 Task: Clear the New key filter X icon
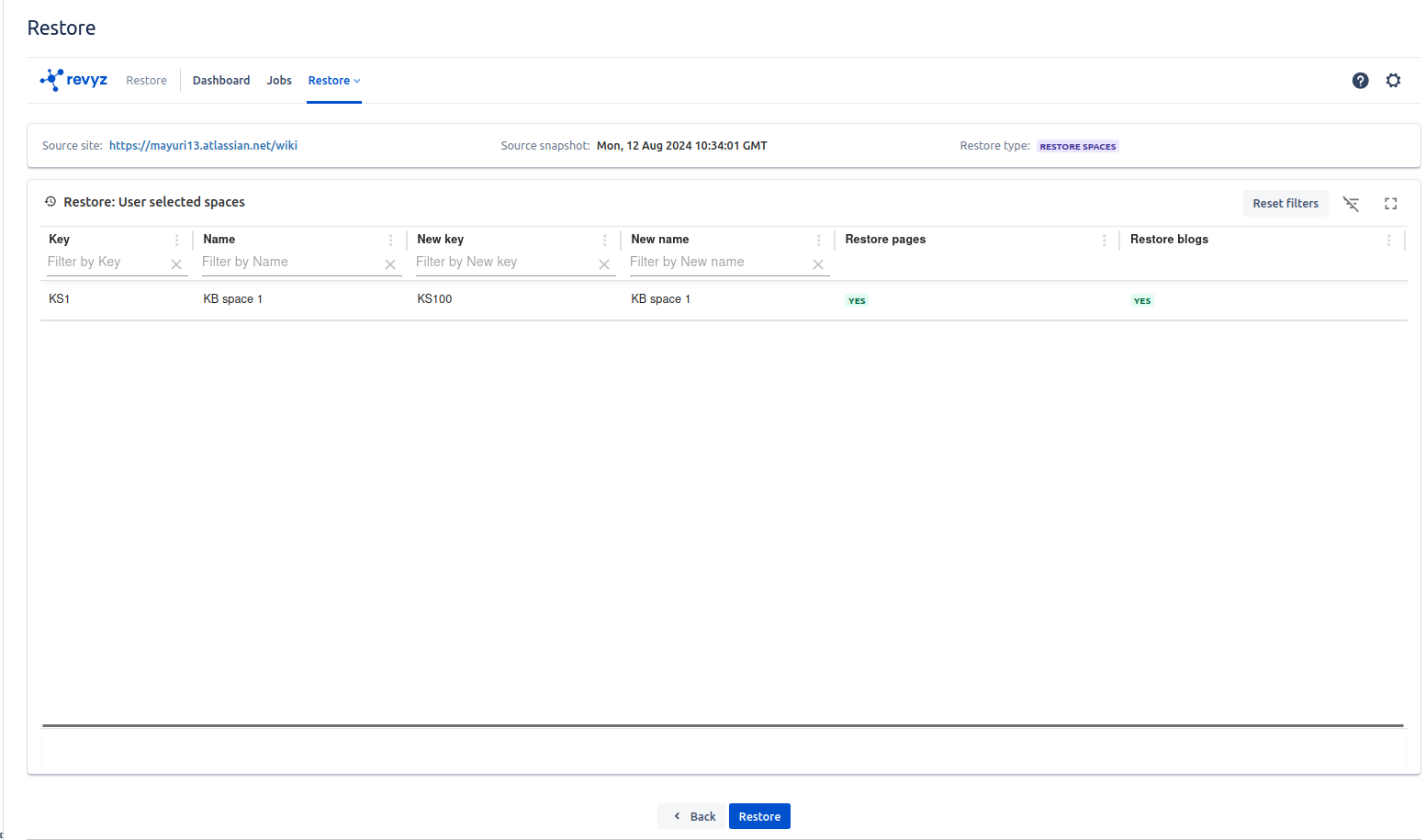pos(604,264)
